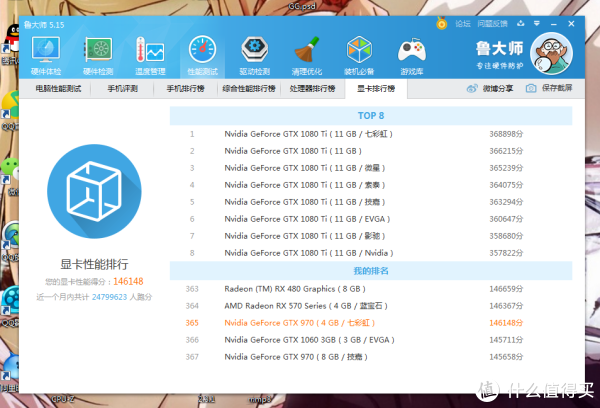Select rank 4 GTX 1080 Ti 索泰 row
Viewport: 600px width, 408px height.
coord(371,185)
